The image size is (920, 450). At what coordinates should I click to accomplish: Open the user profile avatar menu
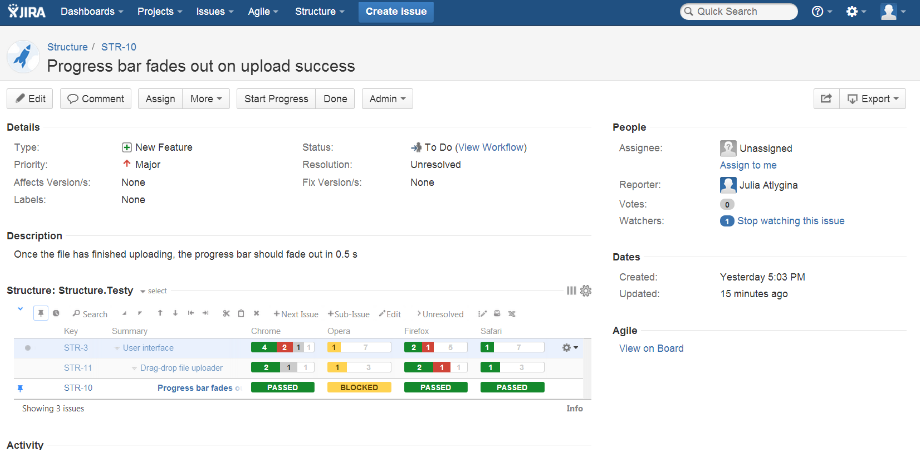pyautogui.click(x=893, y=12)
